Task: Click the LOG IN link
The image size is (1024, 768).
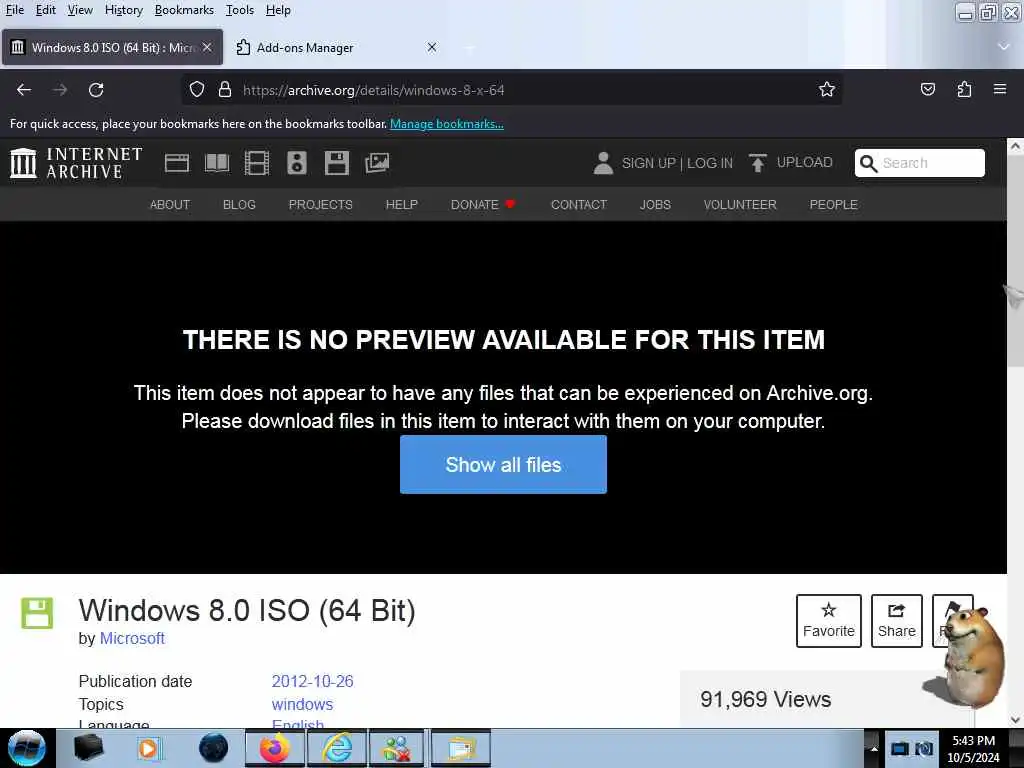Action: pyautogui.click(x=710, y=163)
